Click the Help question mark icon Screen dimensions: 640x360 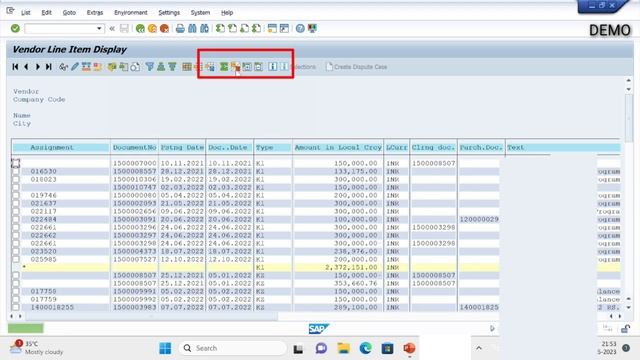(x=300, y=28)
